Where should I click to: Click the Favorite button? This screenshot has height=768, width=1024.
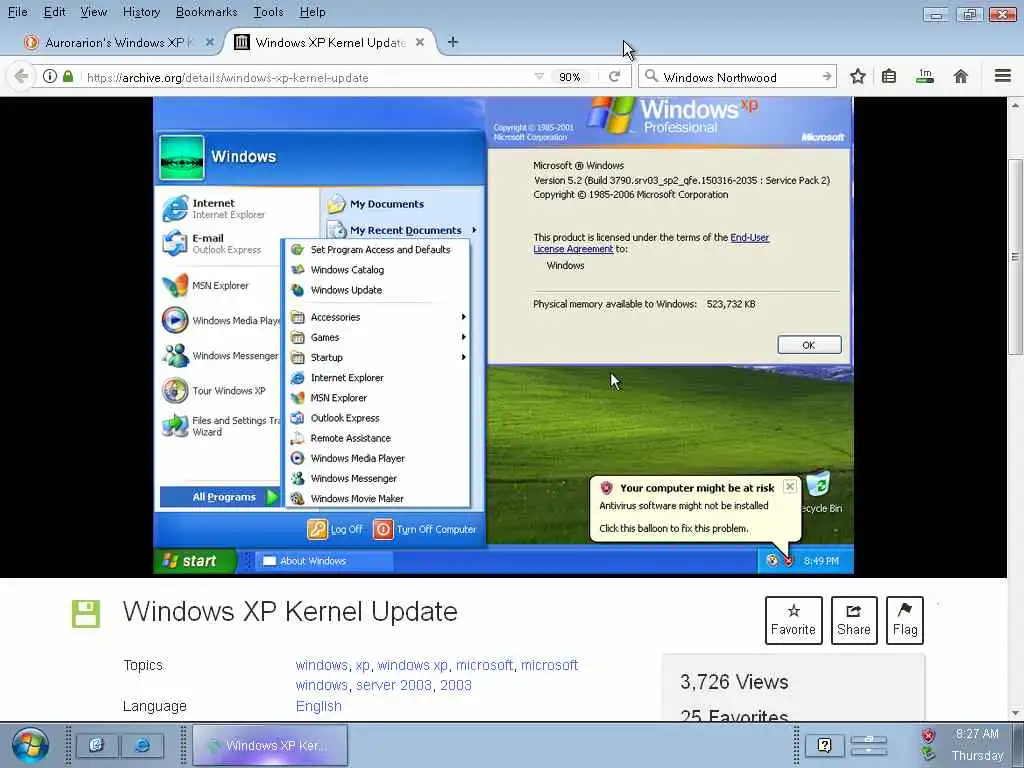(x=793, y=620)
